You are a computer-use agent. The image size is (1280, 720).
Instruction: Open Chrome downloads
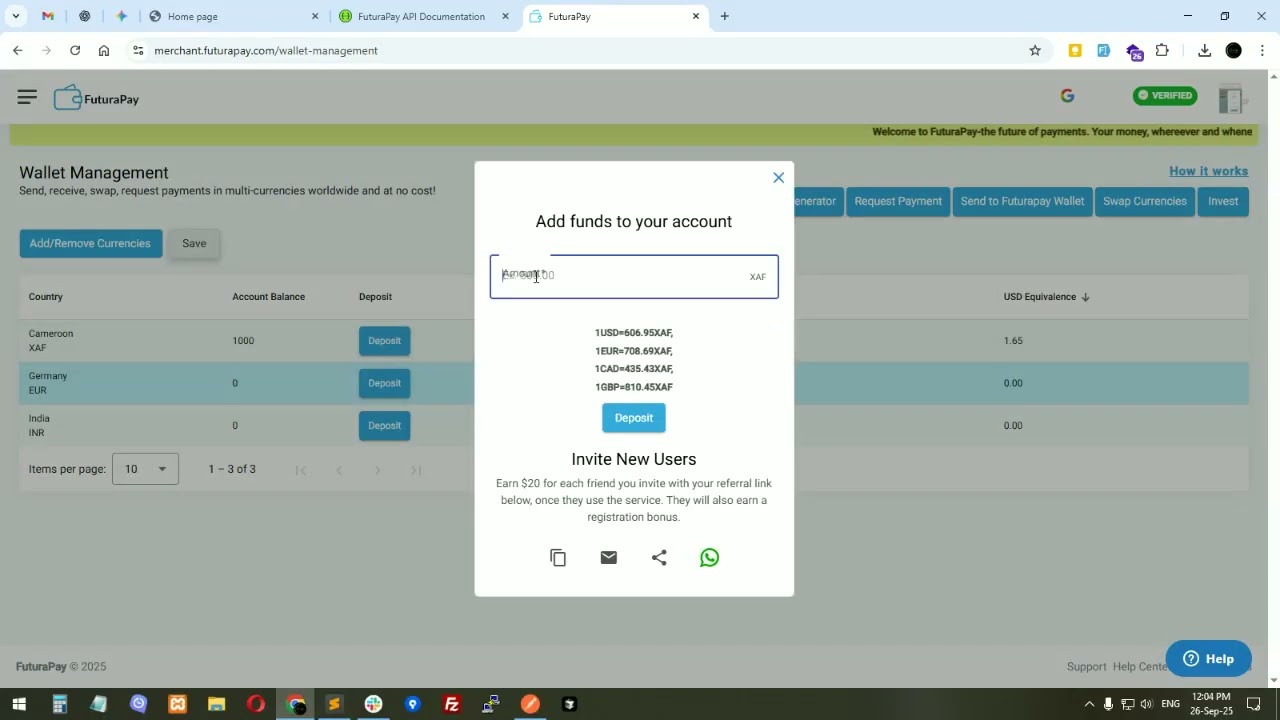(1204, 50)
